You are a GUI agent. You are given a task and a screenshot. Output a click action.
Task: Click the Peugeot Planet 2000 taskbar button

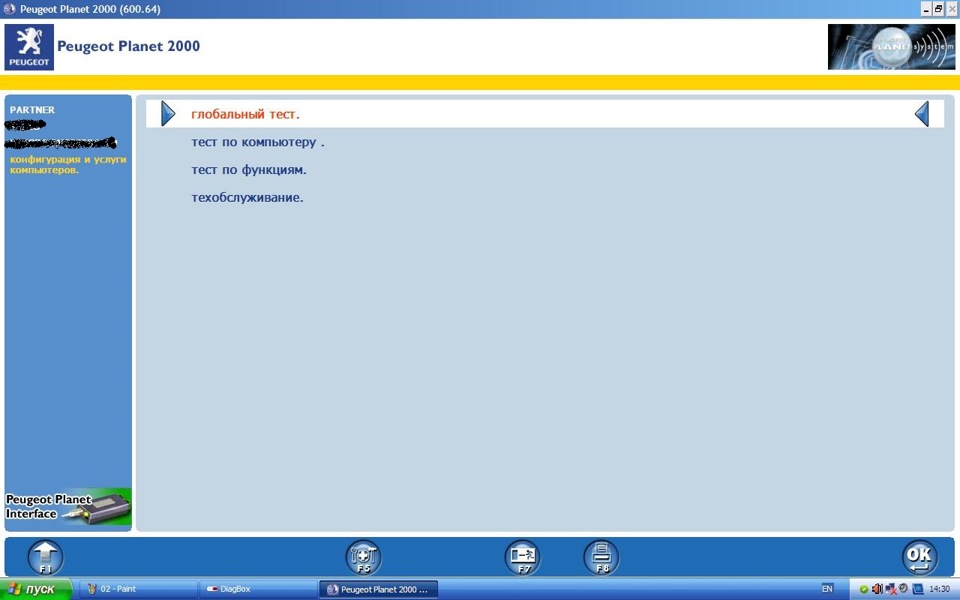point(378,589)
